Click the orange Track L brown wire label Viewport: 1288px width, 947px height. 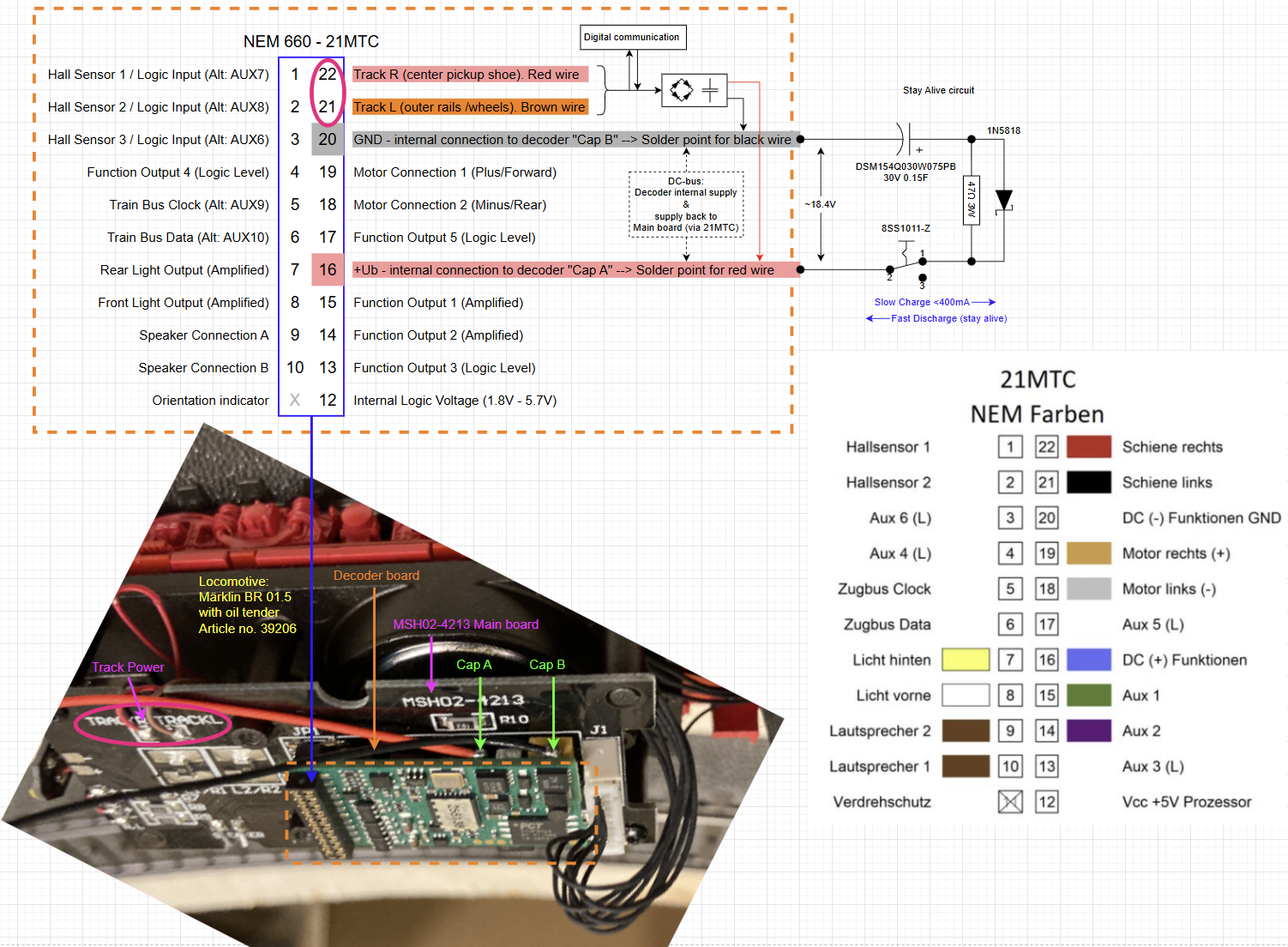[x=469, y=107]
